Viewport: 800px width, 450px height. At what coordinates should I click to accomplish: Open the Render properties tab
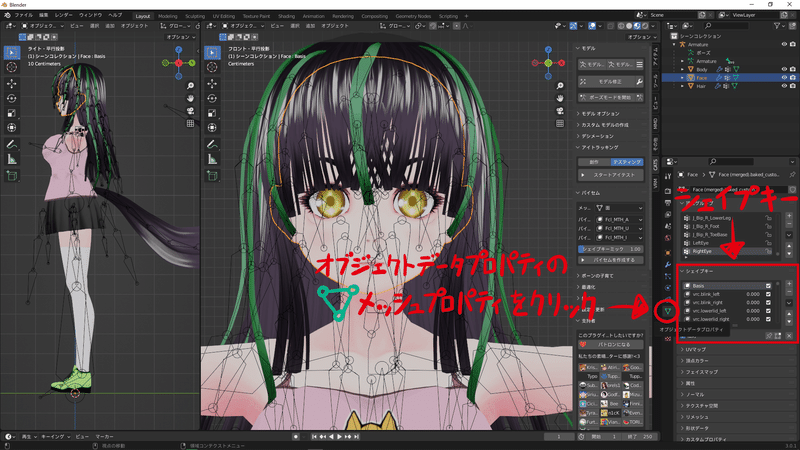[667, 191]
